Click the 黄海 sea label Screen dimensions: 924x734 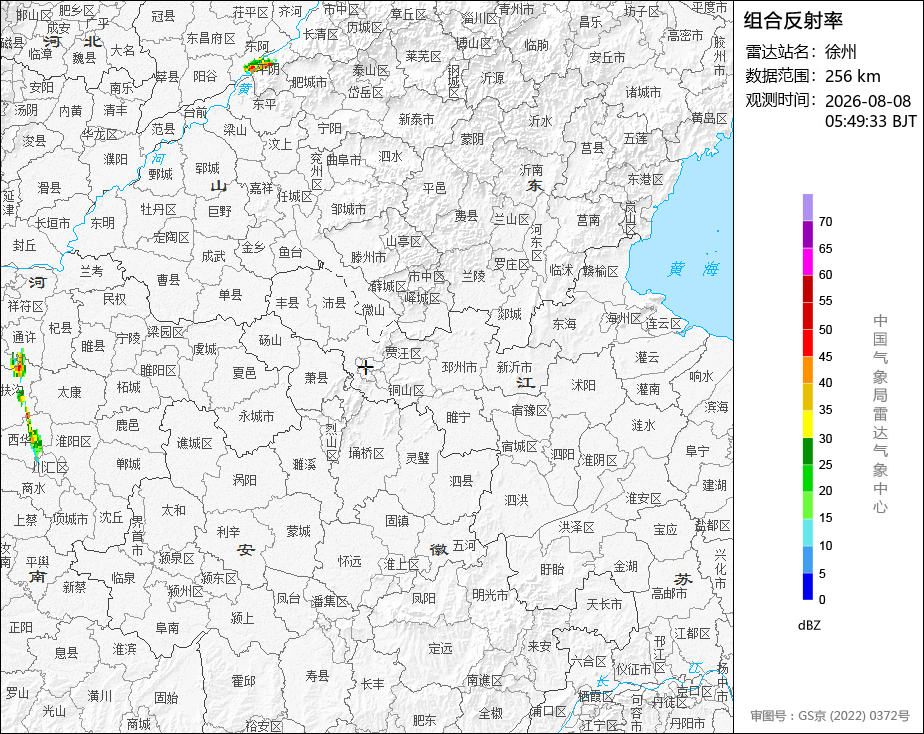click(x=694, y=269)
